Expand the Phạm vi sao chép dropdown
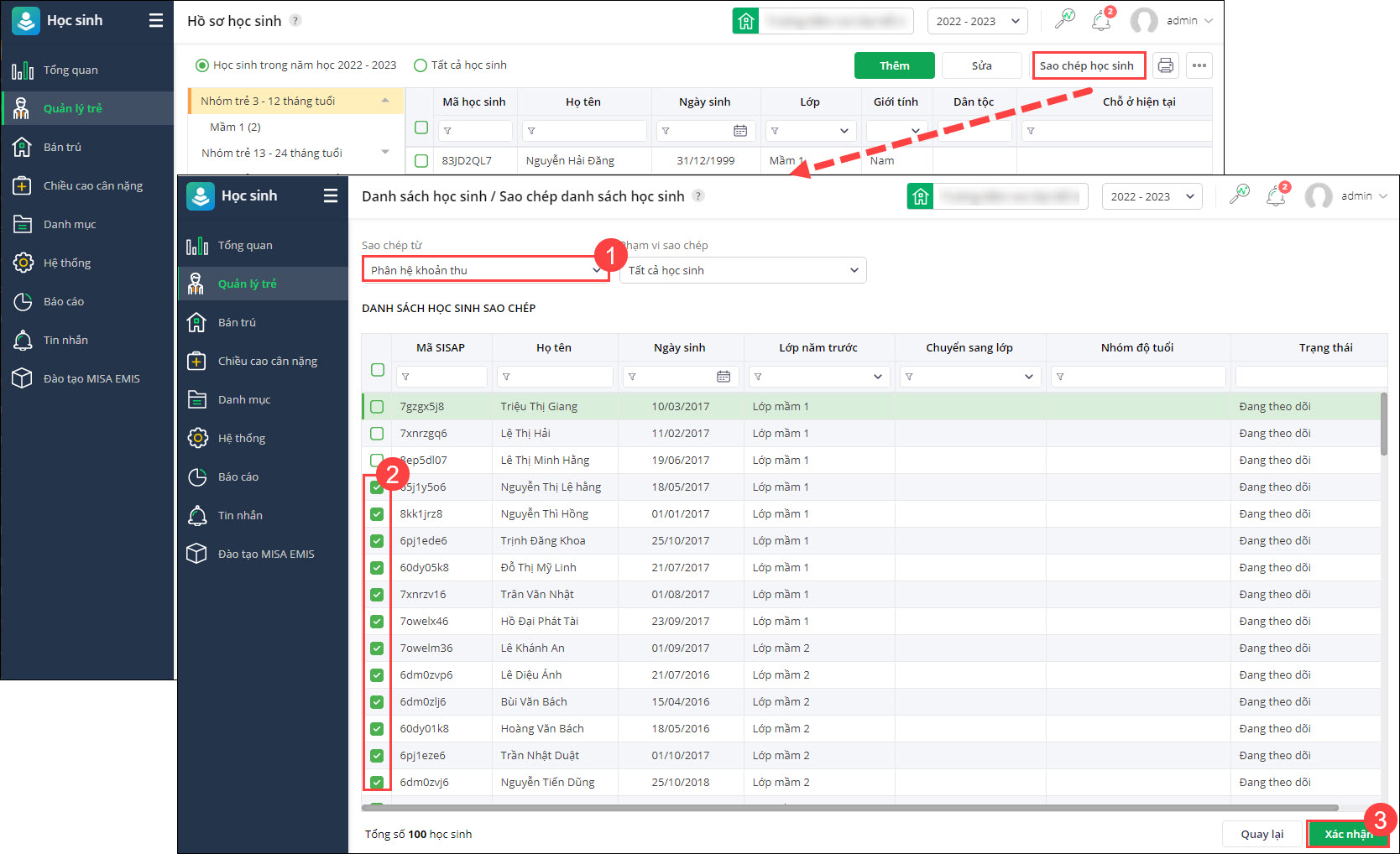This screenshot has height=854, width=1400. click(x=743, y=270)
